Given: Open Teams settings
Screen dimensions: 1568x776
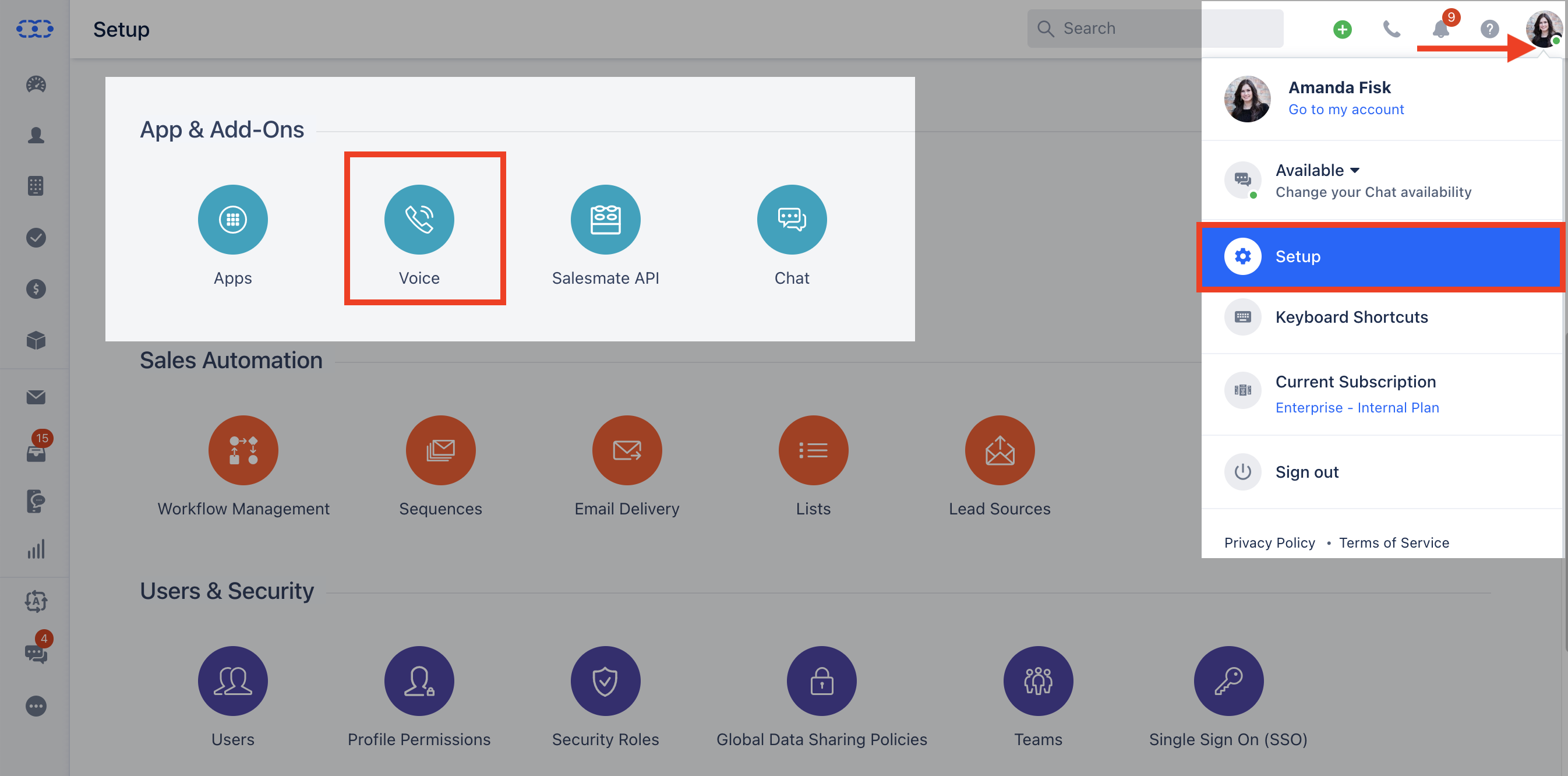Looking at the screenshot, I should (1038, 681).
